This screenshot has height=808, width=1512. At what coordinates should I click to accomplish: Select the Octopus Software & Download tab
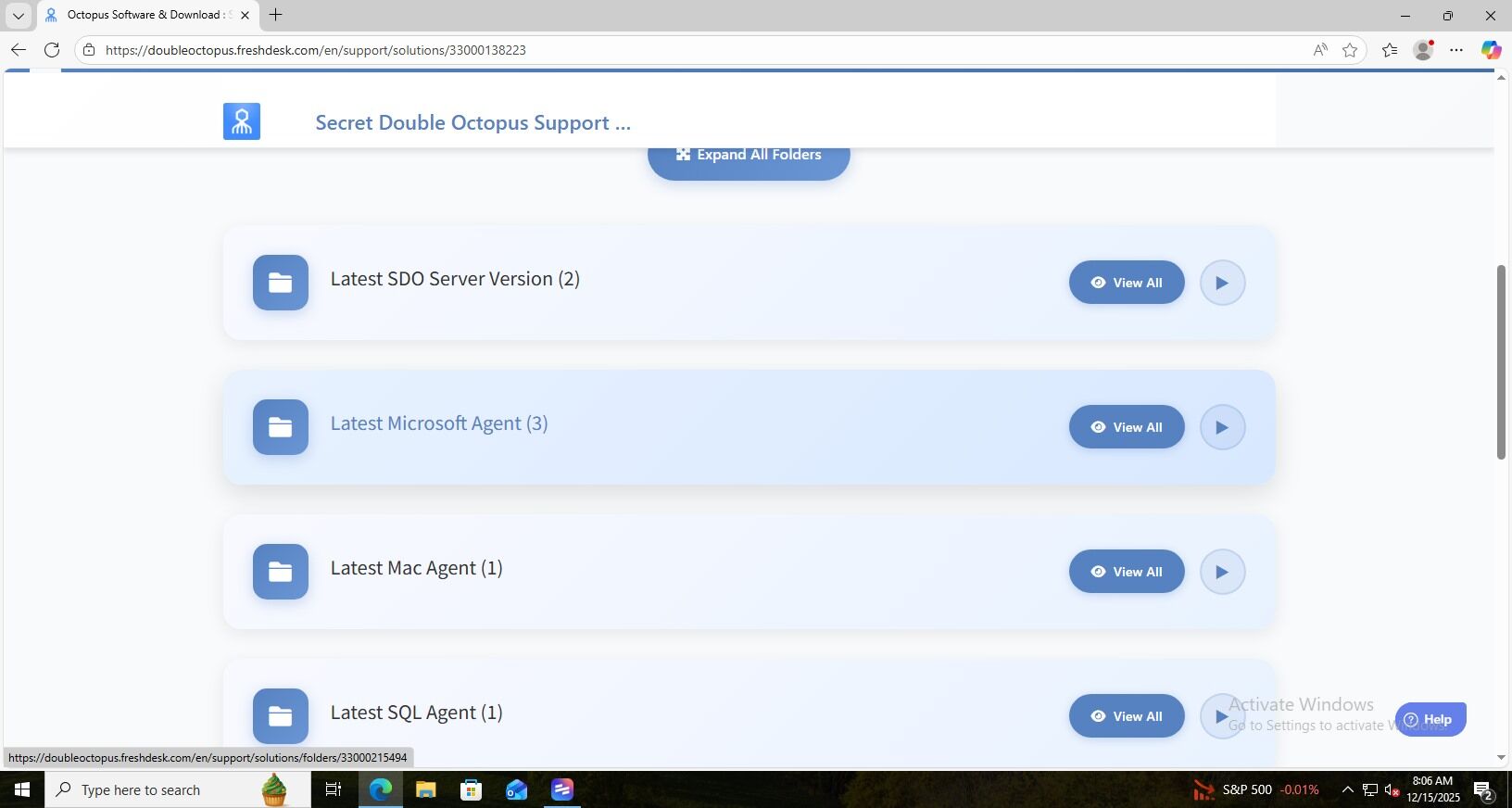click(148, 15)
